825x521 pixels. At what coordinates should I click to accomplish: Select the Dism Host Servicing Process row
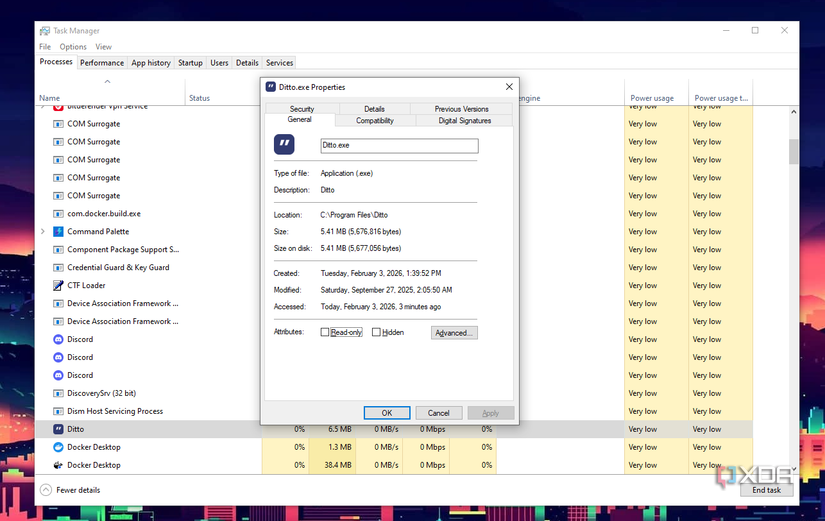coord(395,411)
